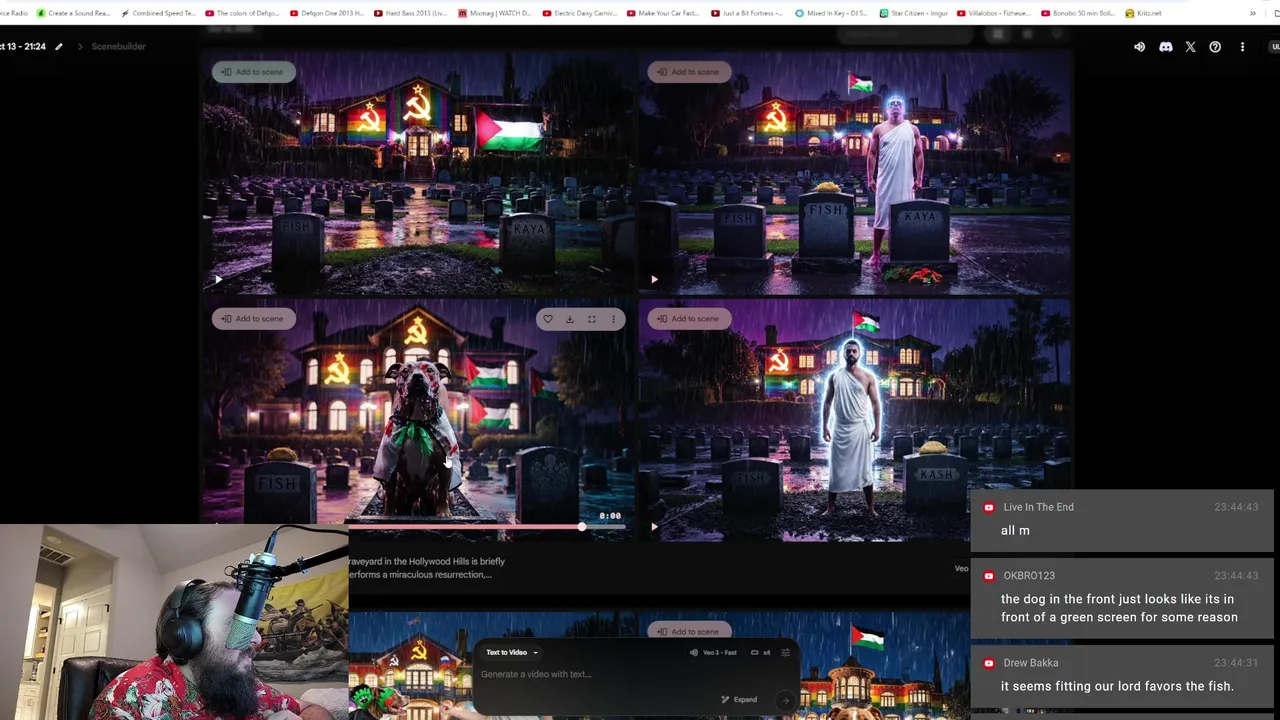Click the 0:00 video timestamp
The image size is (1280, 720).
pos(610,516)
